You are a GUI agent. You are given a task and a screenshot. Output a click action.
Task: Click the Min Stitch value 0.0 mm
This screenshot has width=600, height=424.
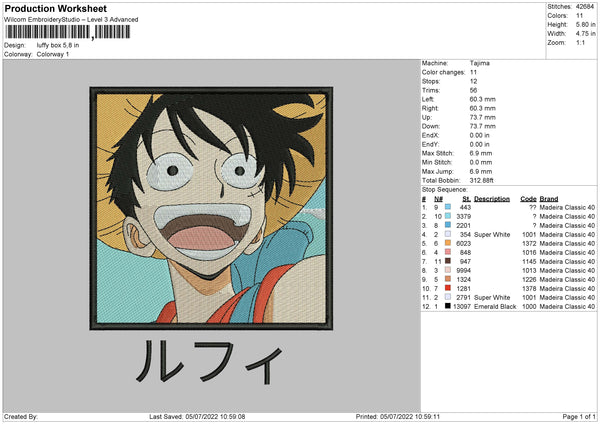click(481, 162)
